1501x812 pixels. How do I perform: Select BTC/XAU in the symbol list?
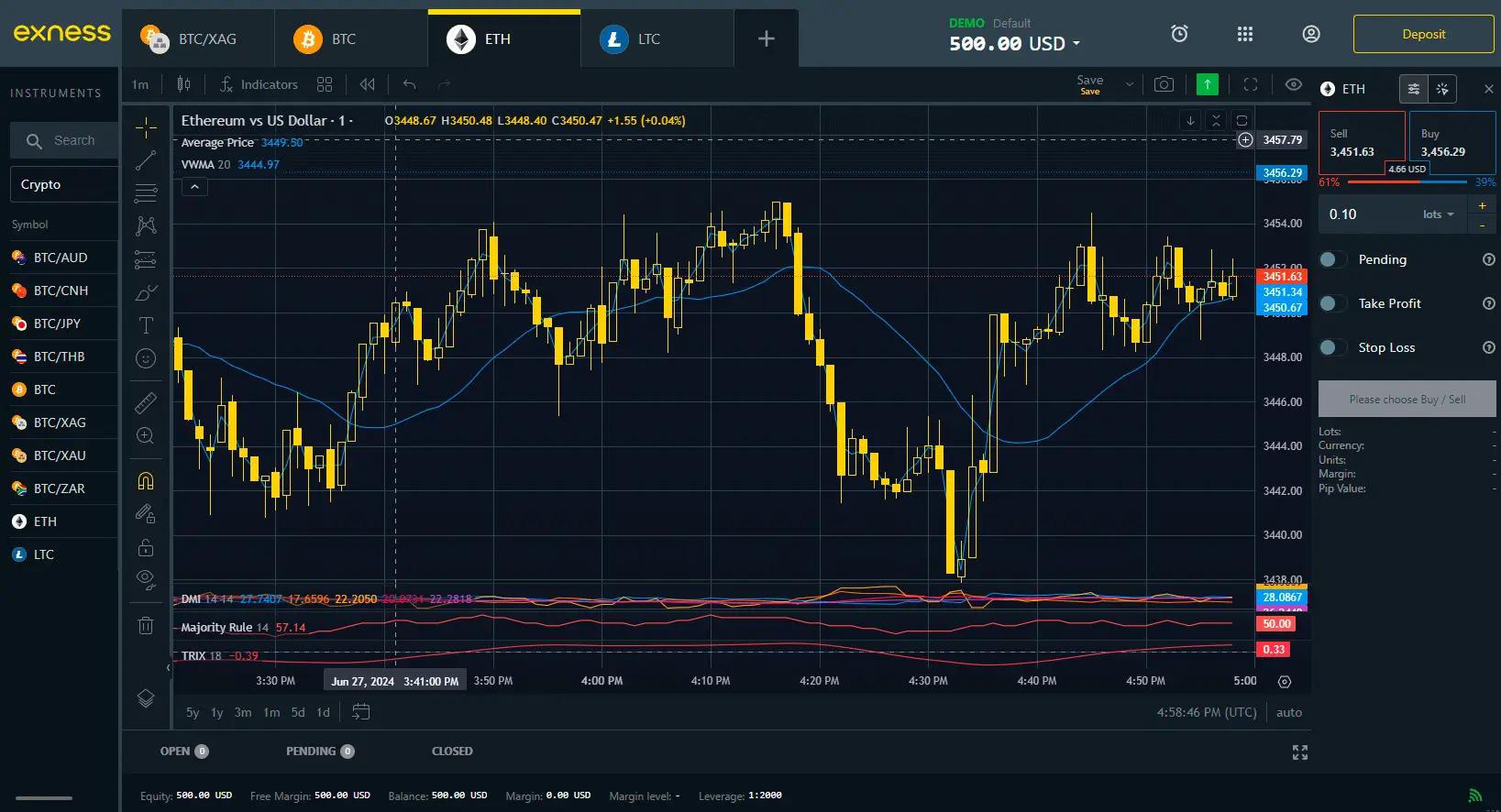click(x=60, y=455)
